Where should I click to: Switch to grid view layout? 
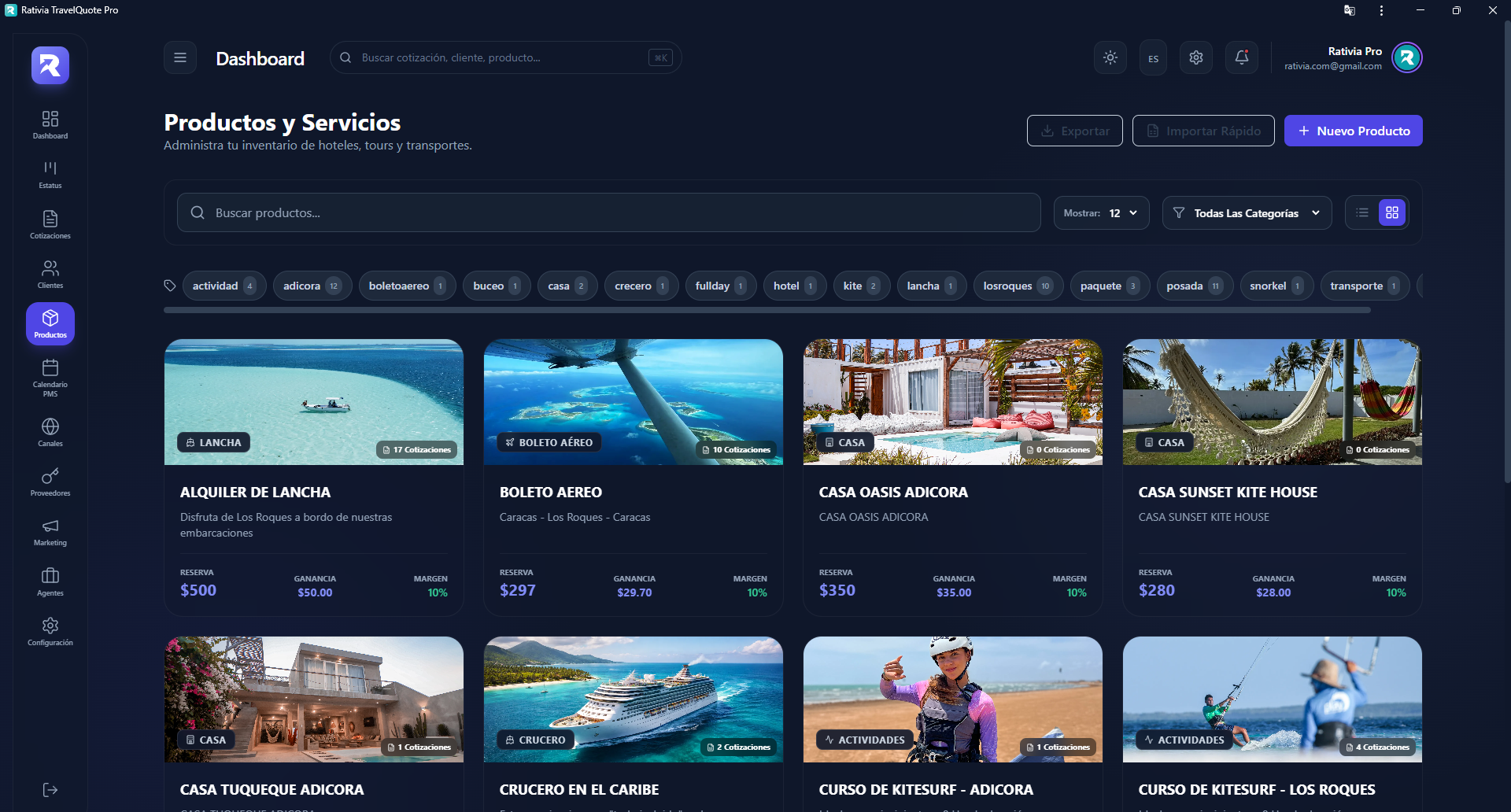click(x=1391, y=212)
